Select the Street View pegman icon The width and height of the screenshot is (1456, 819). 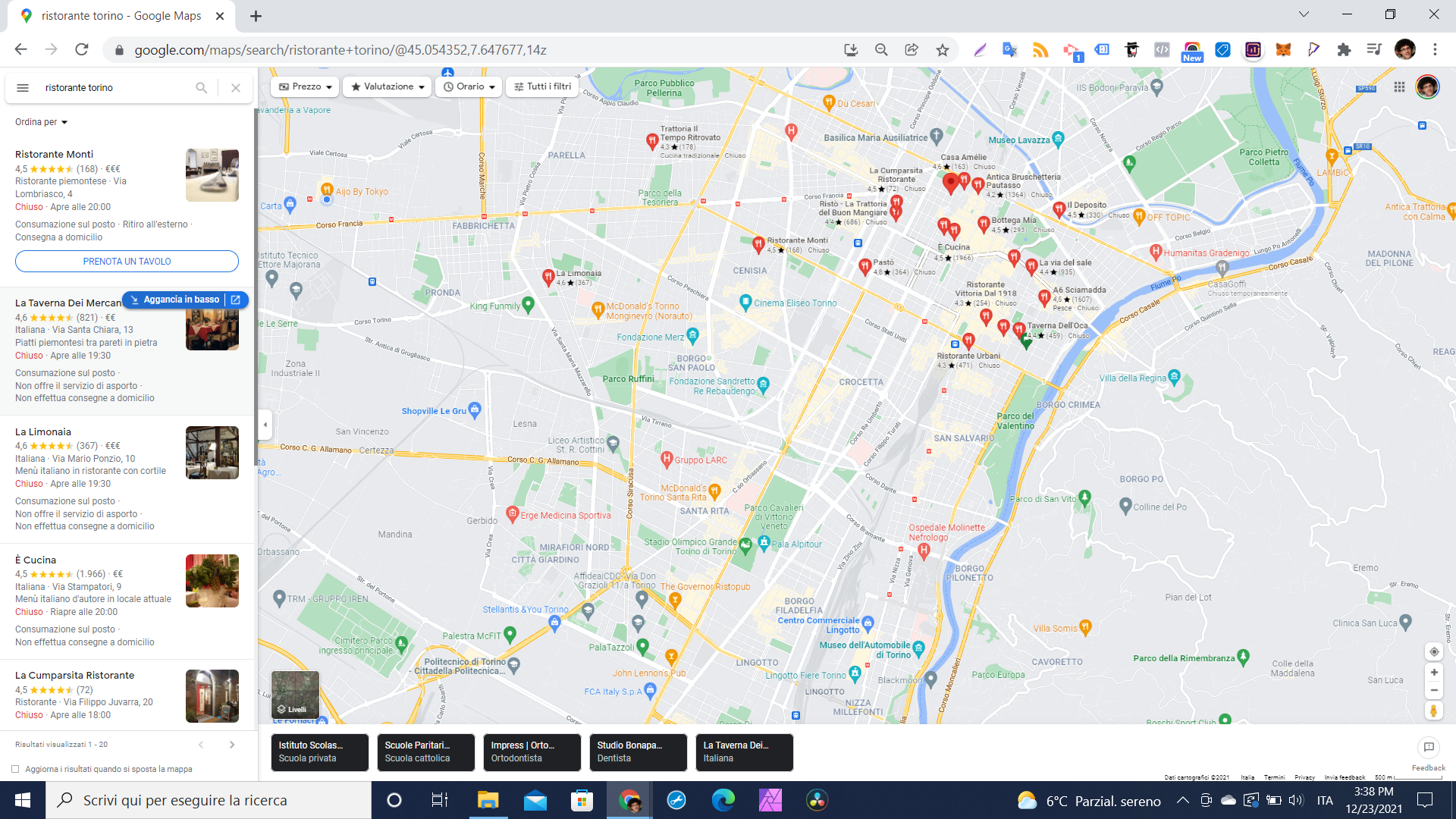[x=1433, y=711]
